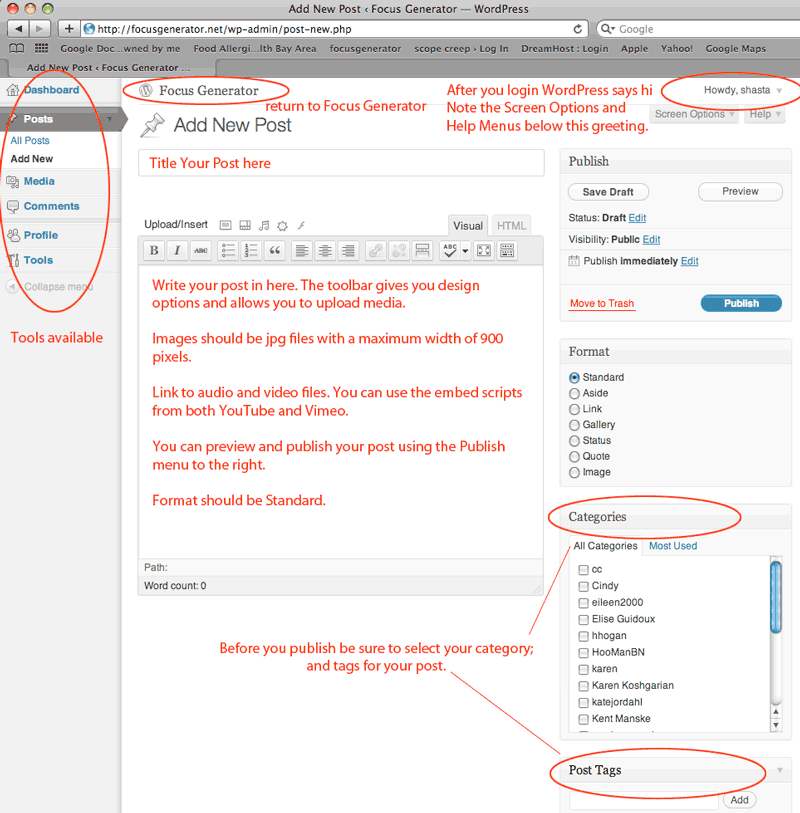The width and height of the screenshot is (800, 813).
Task: Open Profile in the admin sidebar
Action: (40, 235)
